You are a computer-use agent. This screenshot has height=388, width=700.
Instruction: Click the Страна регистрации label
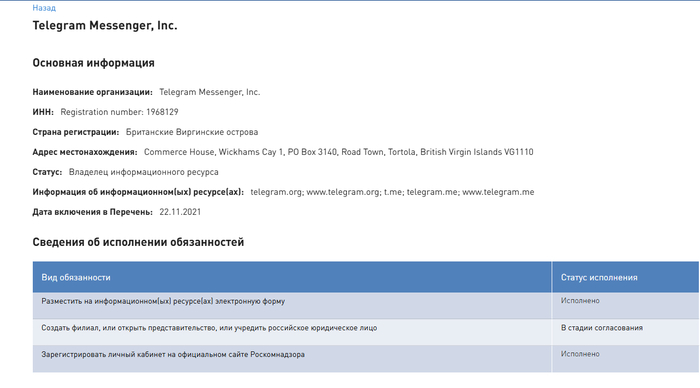coord(75,132)
